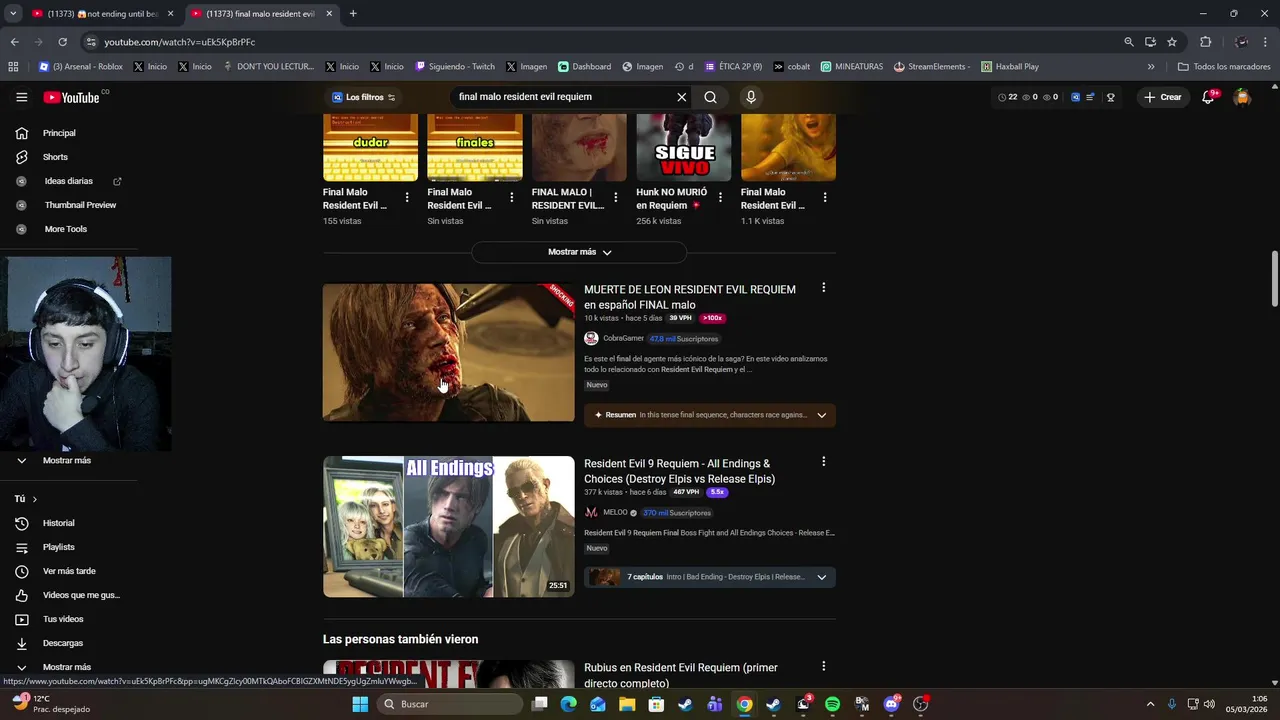
Task: Go back in the browser
Action: point(14,42)
